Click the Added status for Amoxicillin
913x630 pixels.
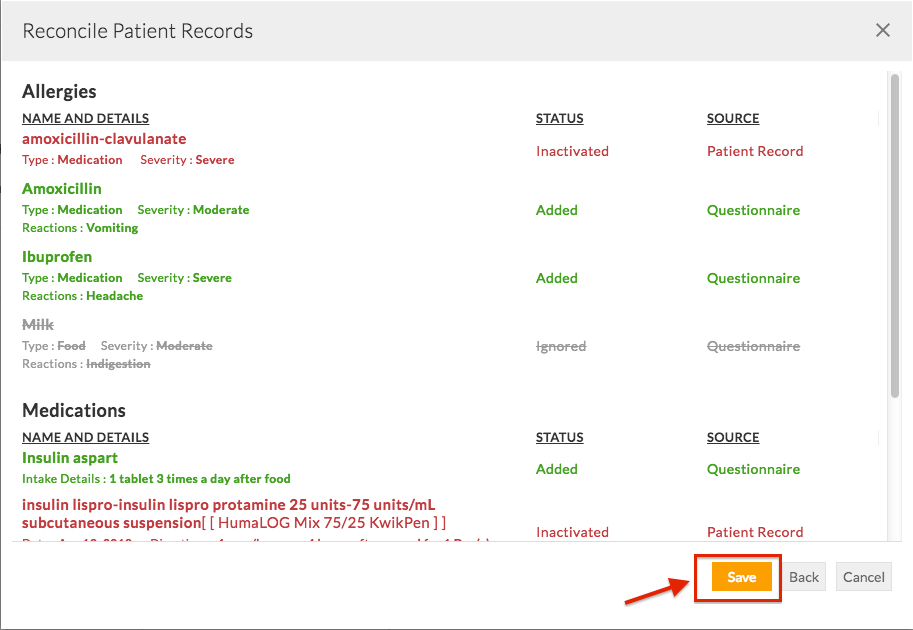(557, 210)
